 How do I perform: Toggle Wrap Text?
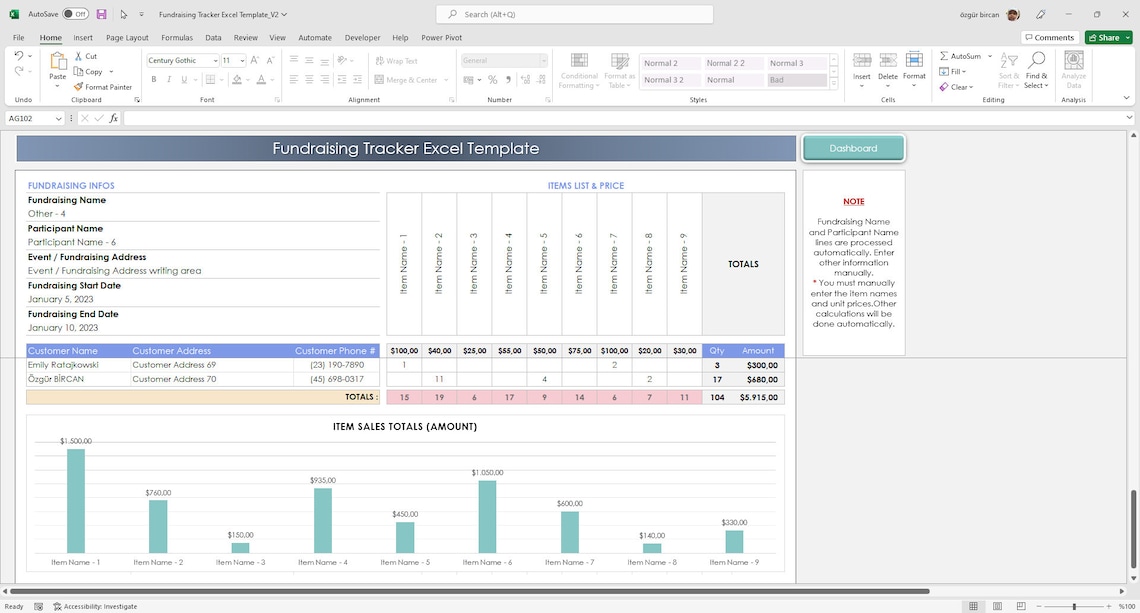point(396,61)
